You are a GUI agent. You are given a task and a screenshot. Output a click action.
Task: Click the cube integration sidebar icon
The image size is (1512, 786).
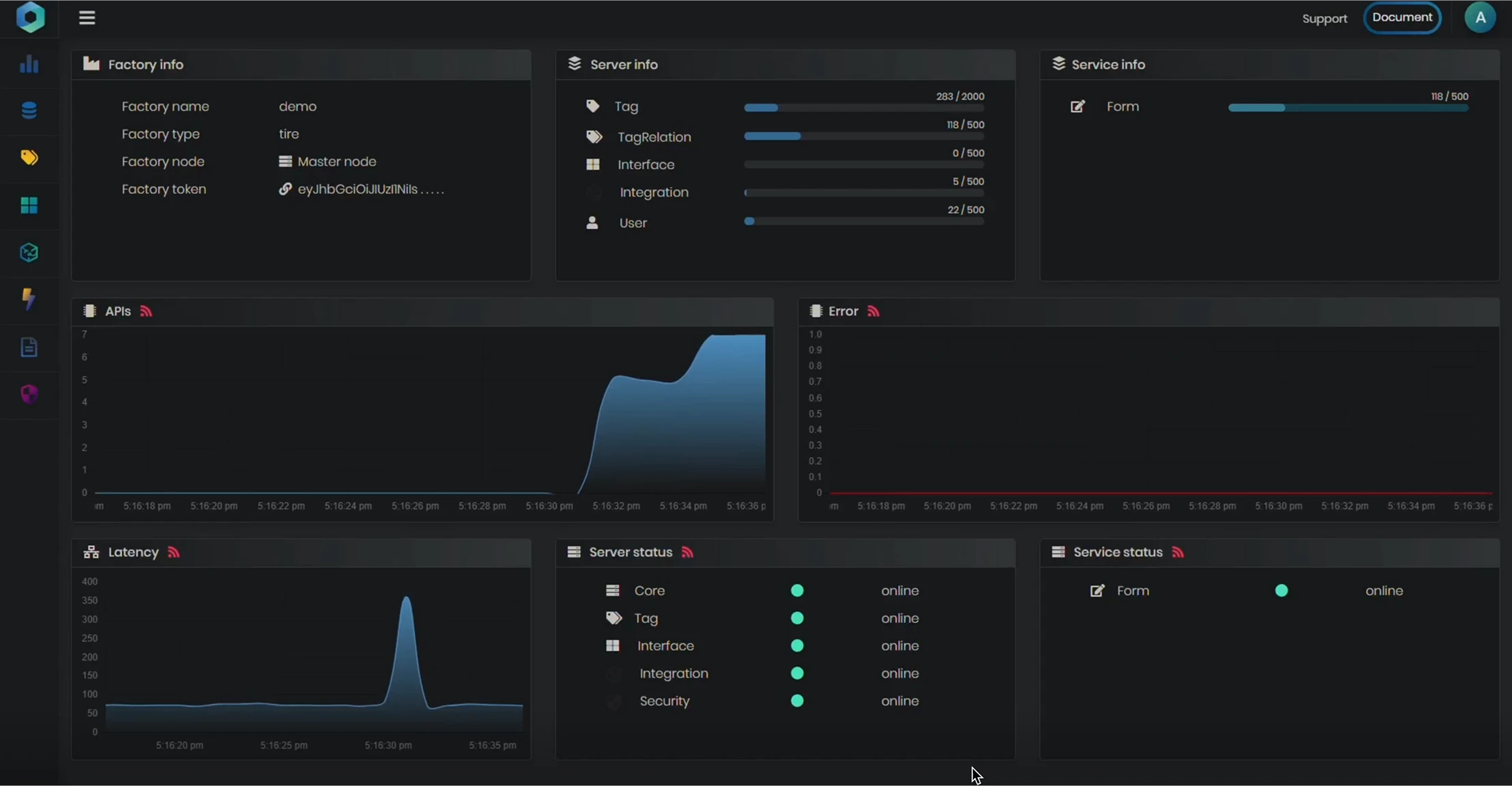coord(29,252)
